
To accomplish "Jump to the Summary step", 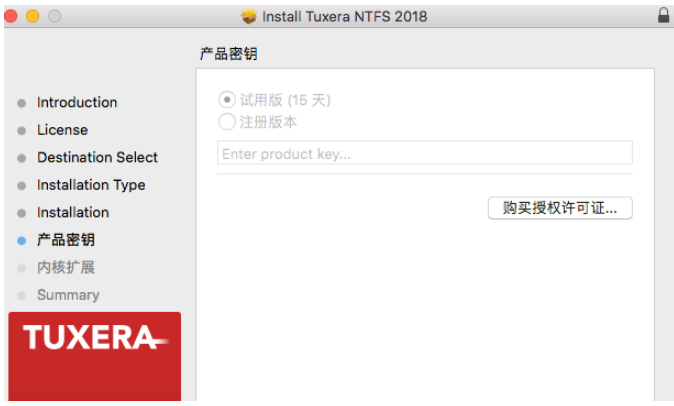I will tap(68, 295).
